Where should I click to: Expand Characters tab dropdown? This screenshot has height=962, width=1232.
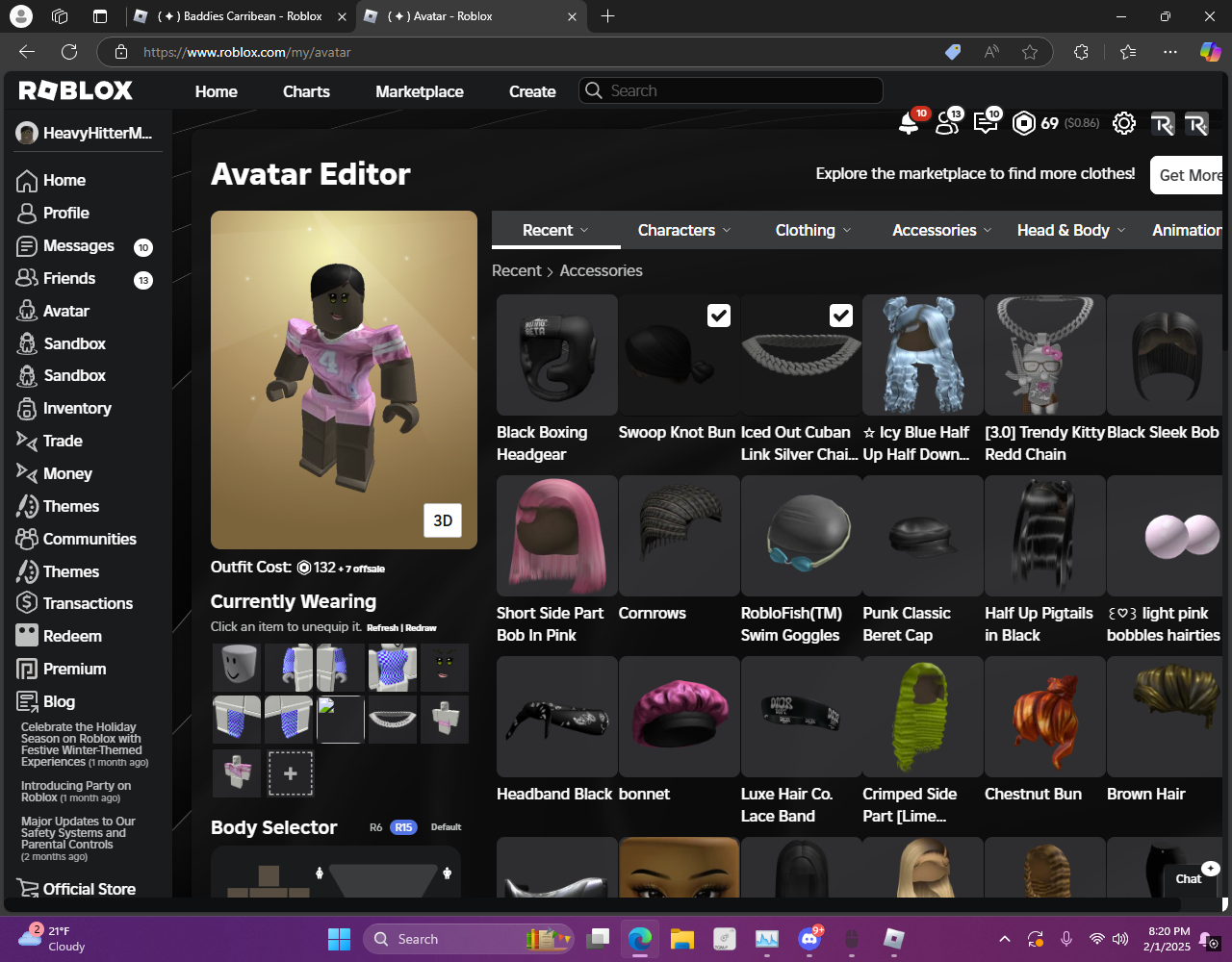(684, 230)
